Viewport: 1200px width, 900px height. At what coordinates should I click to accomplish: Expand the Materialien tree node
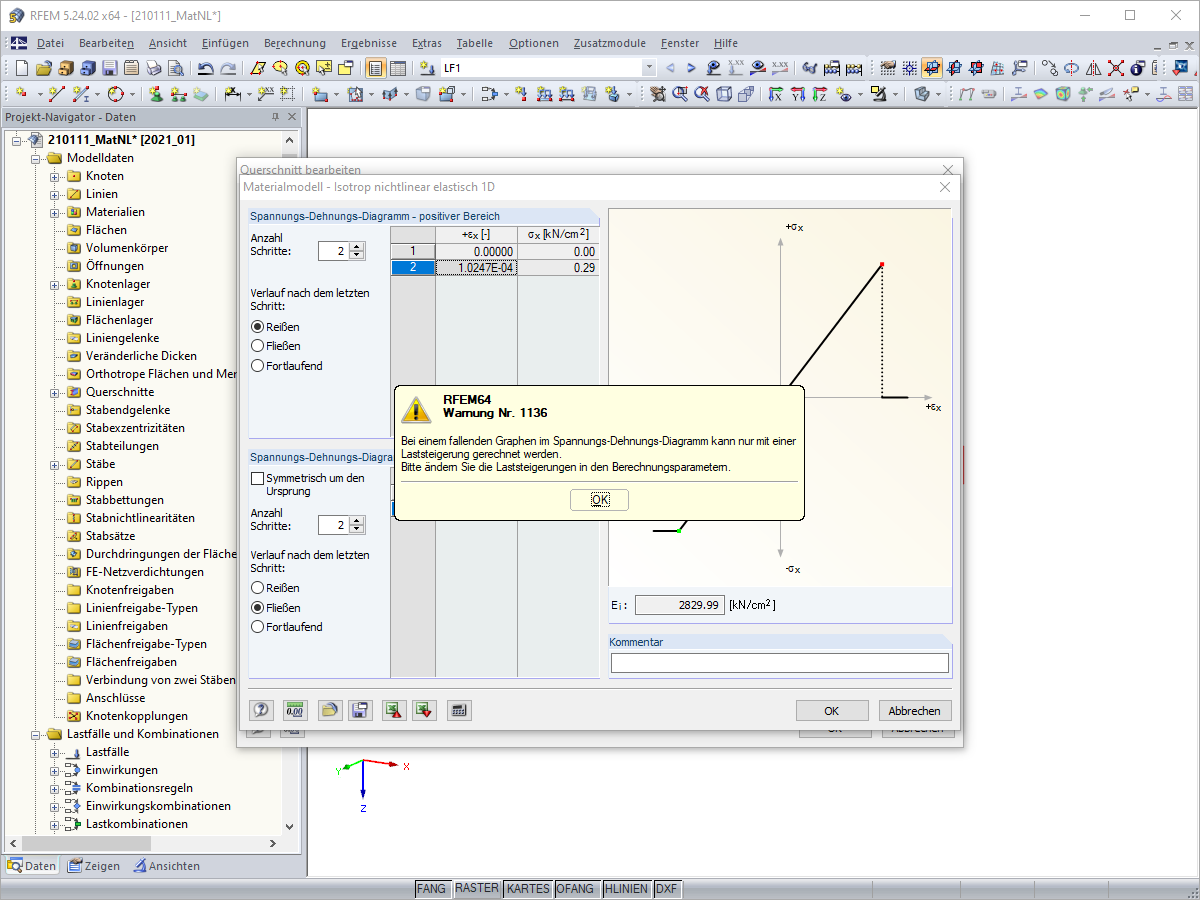coord(55,212)
